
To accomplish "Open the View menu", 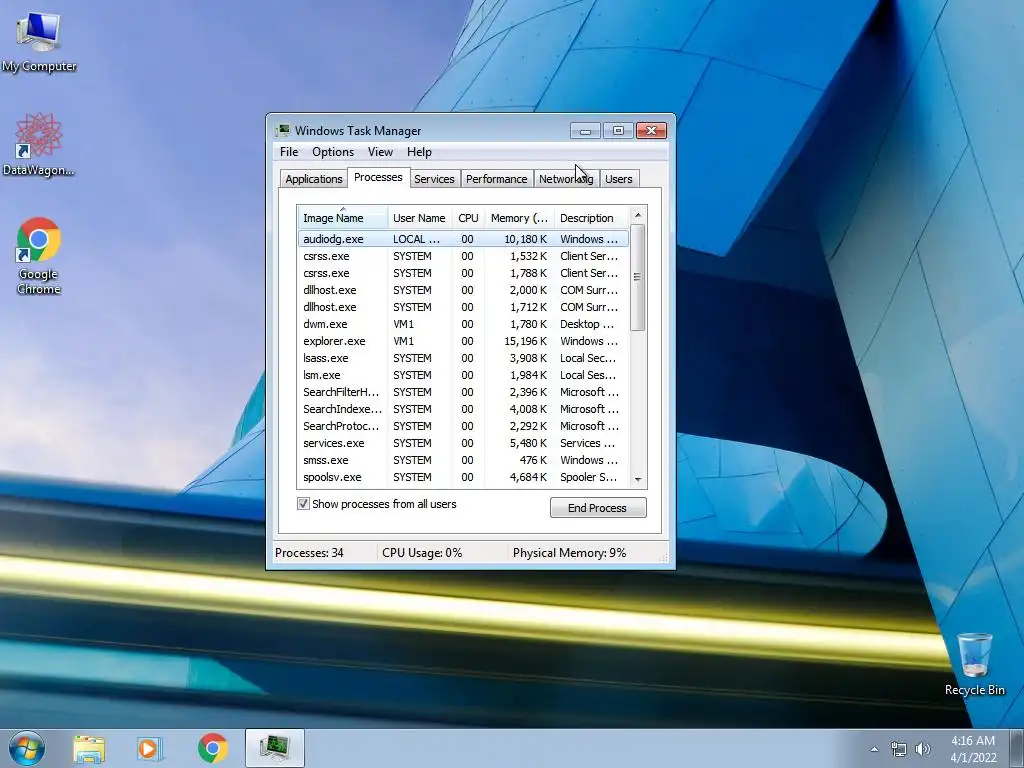I will point(380,152).
